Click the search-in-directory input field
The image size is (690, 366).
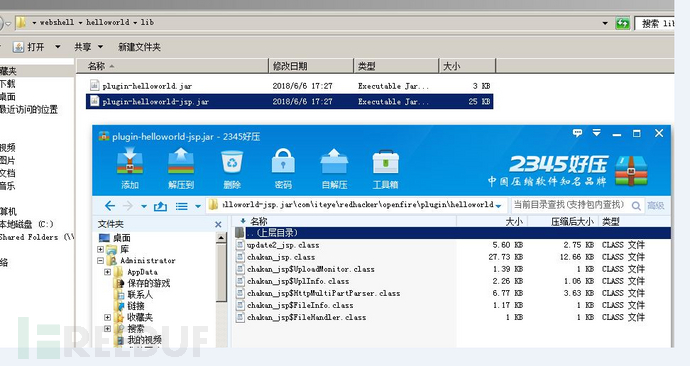(570, 205)
